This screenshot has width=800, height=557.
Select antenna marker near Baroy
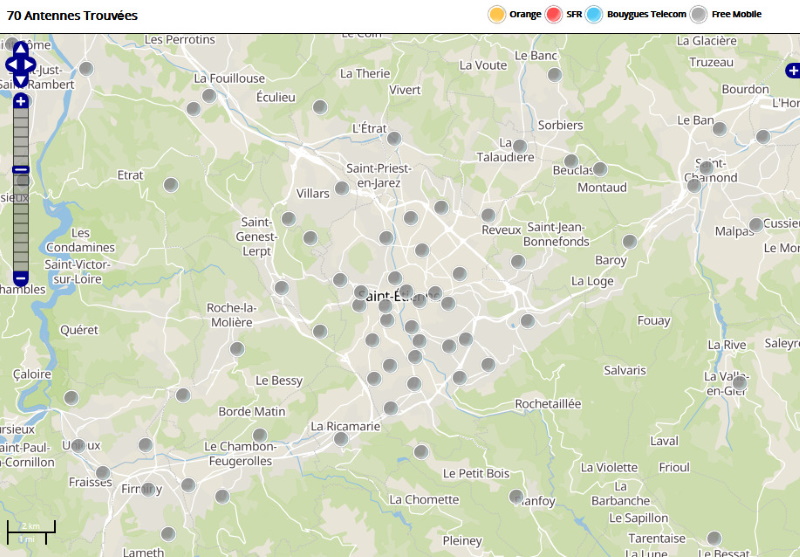(630, 241)
